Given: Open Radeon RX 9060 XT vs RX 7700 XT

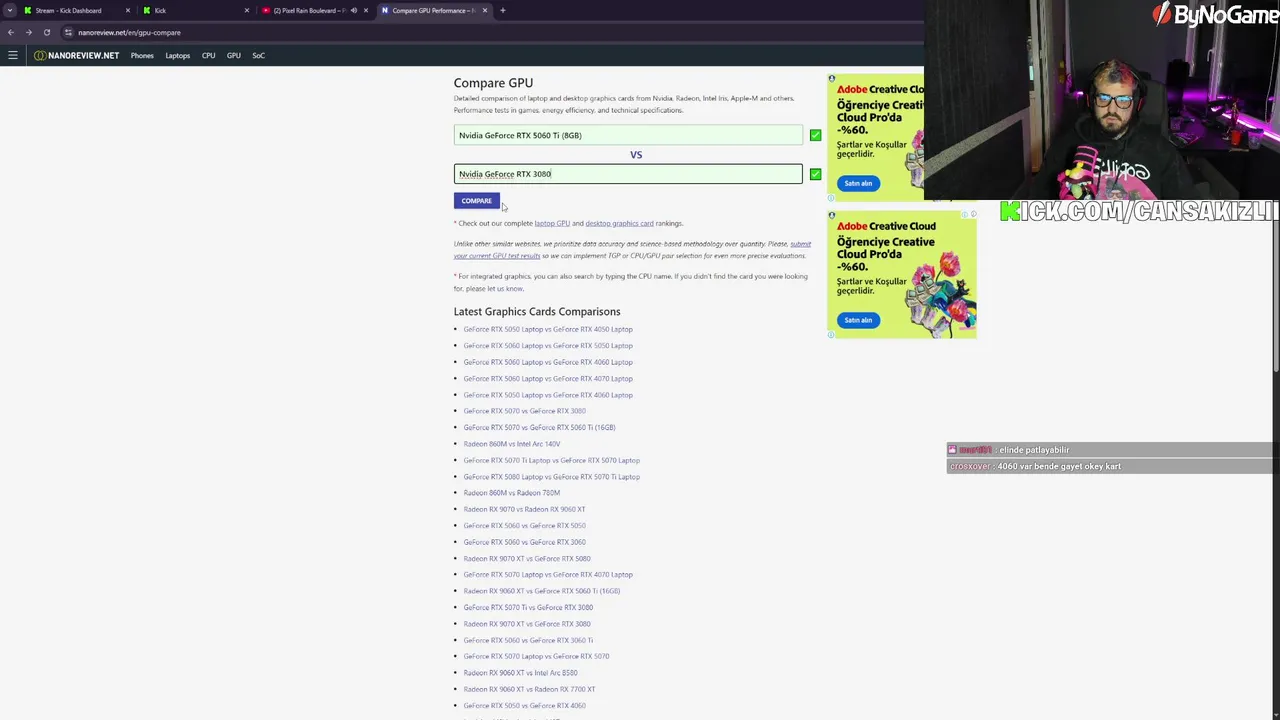Looking at the screenshot, I should 529,689.
